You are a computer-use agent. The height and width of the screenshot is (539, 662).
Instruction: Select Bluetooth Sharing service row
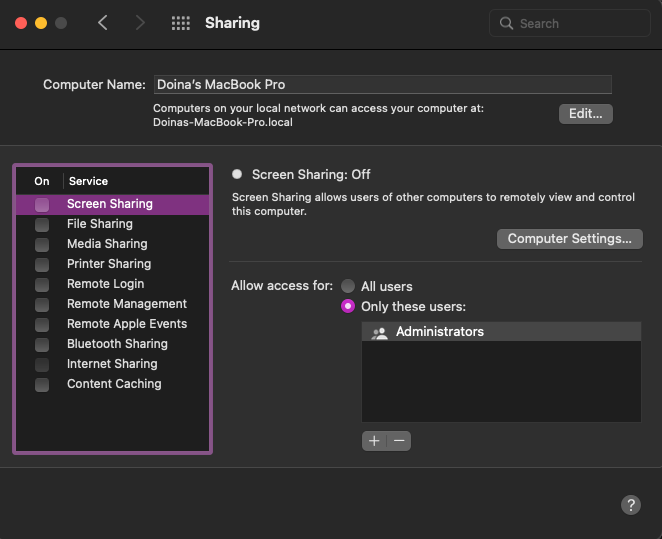tap(117, 344)
